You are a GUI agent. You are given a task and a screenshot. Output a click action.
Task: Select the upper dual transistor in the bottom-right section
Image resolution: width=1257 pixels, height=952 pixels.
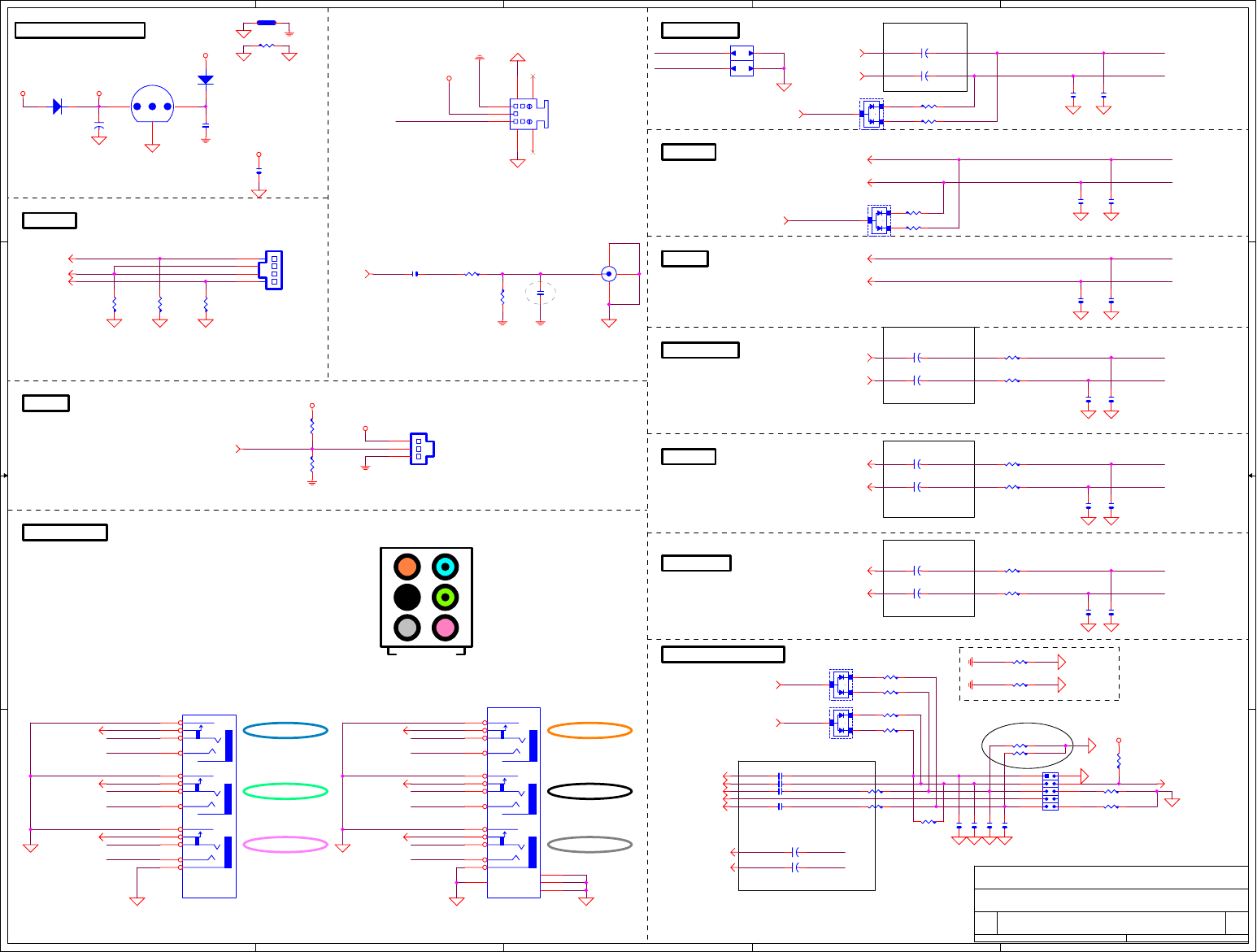842,685
